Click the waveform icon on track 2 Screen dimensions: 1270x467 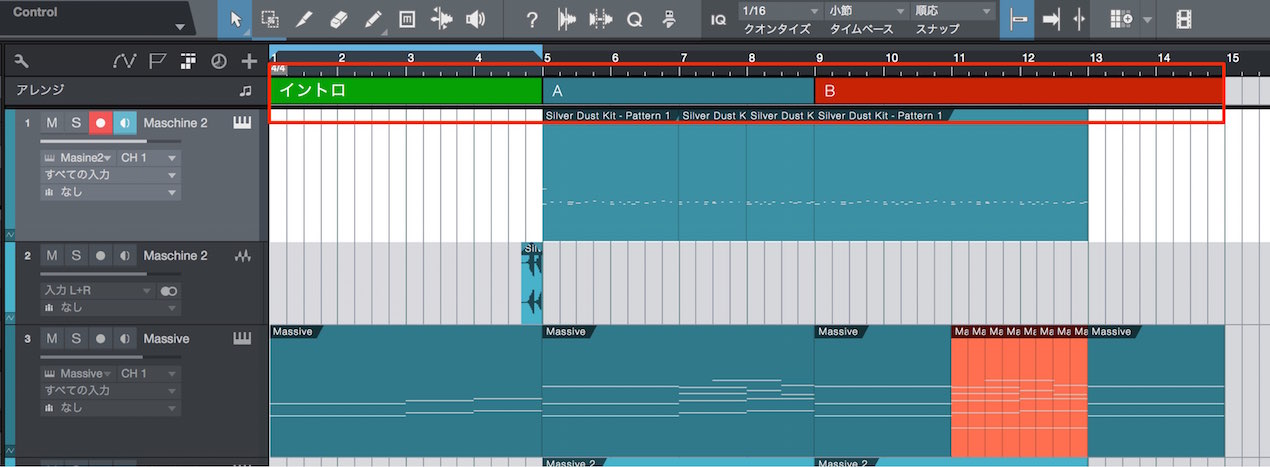(242, 256)
